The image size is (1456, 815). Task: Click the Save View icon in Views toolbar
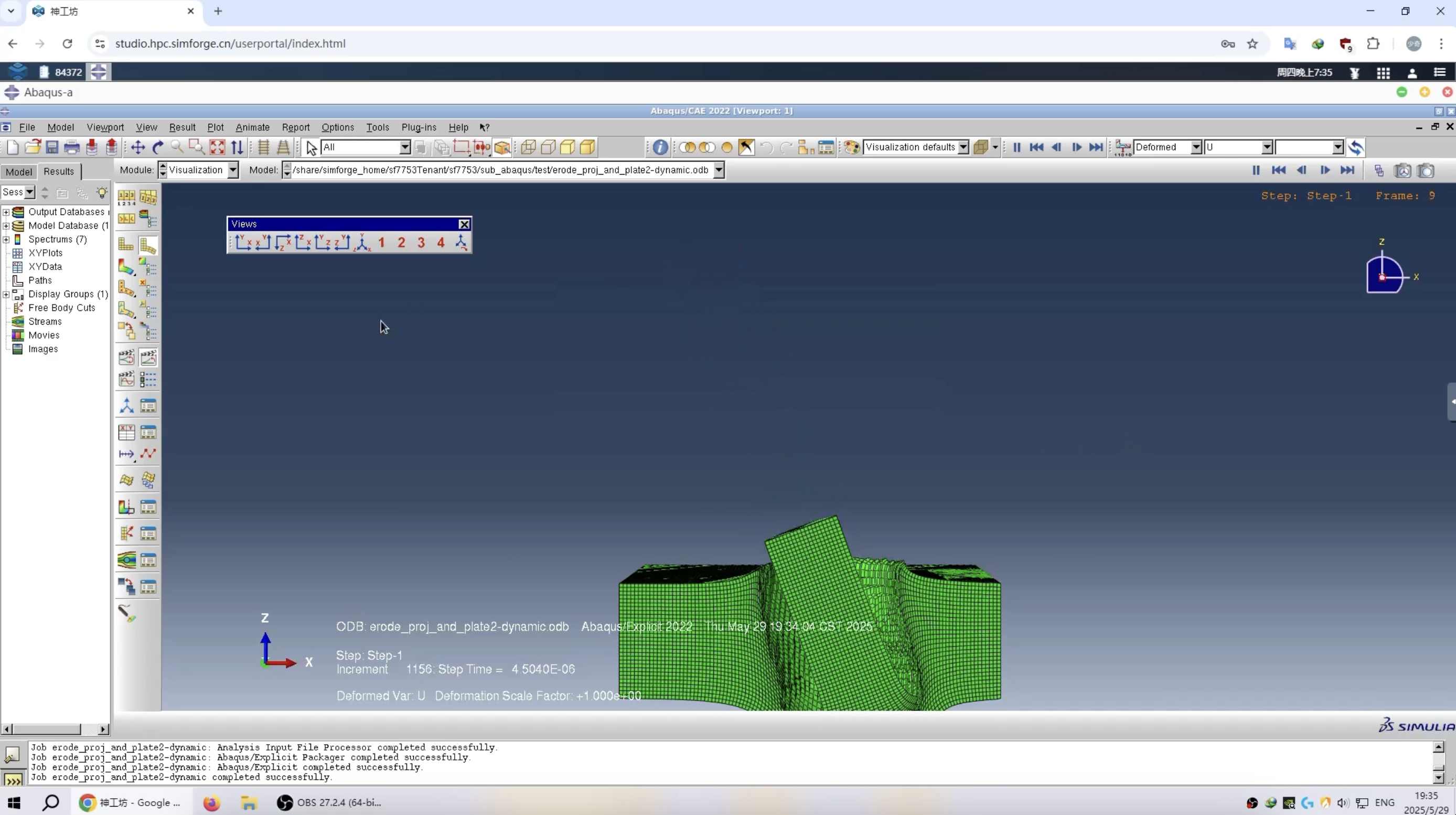pos(461,242)
